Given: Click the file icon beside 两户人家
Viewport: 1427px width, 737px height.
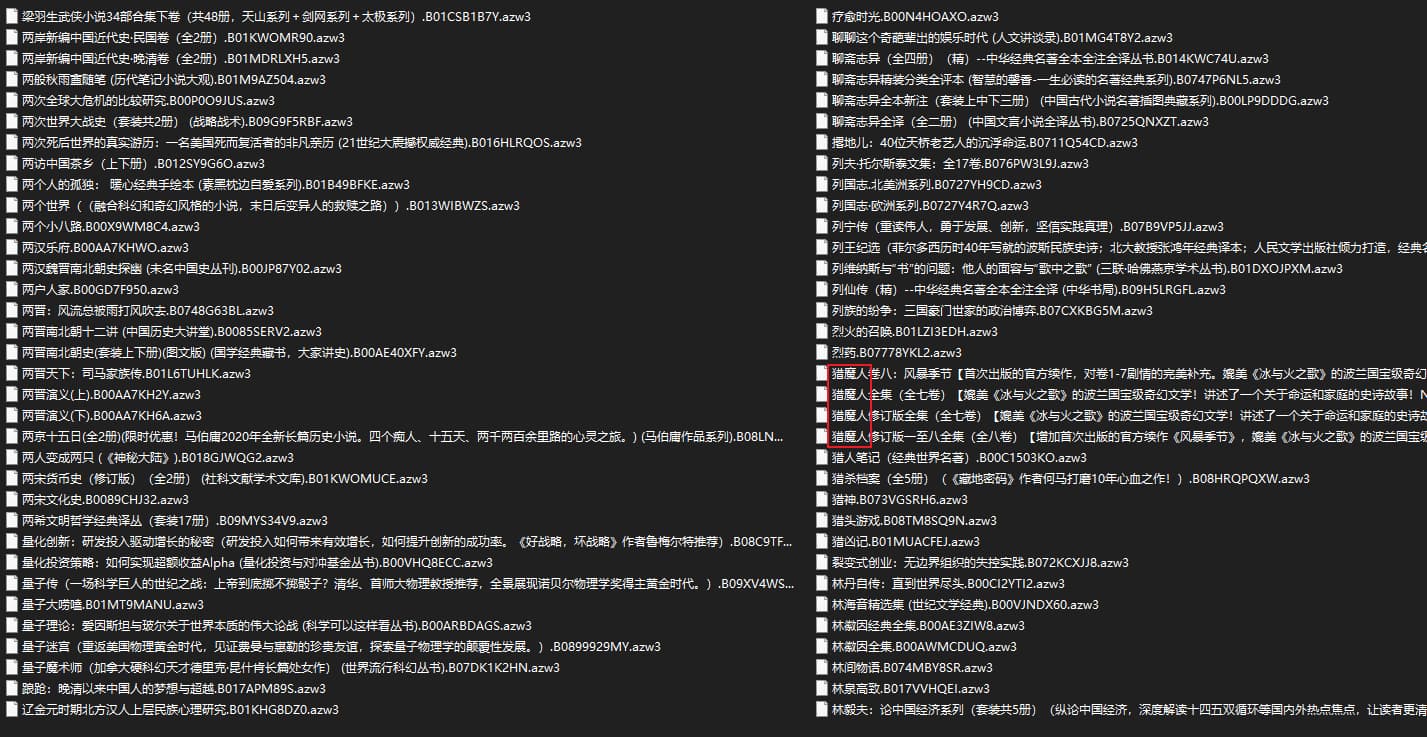Looking at the screenshot, I should (11, 290).
